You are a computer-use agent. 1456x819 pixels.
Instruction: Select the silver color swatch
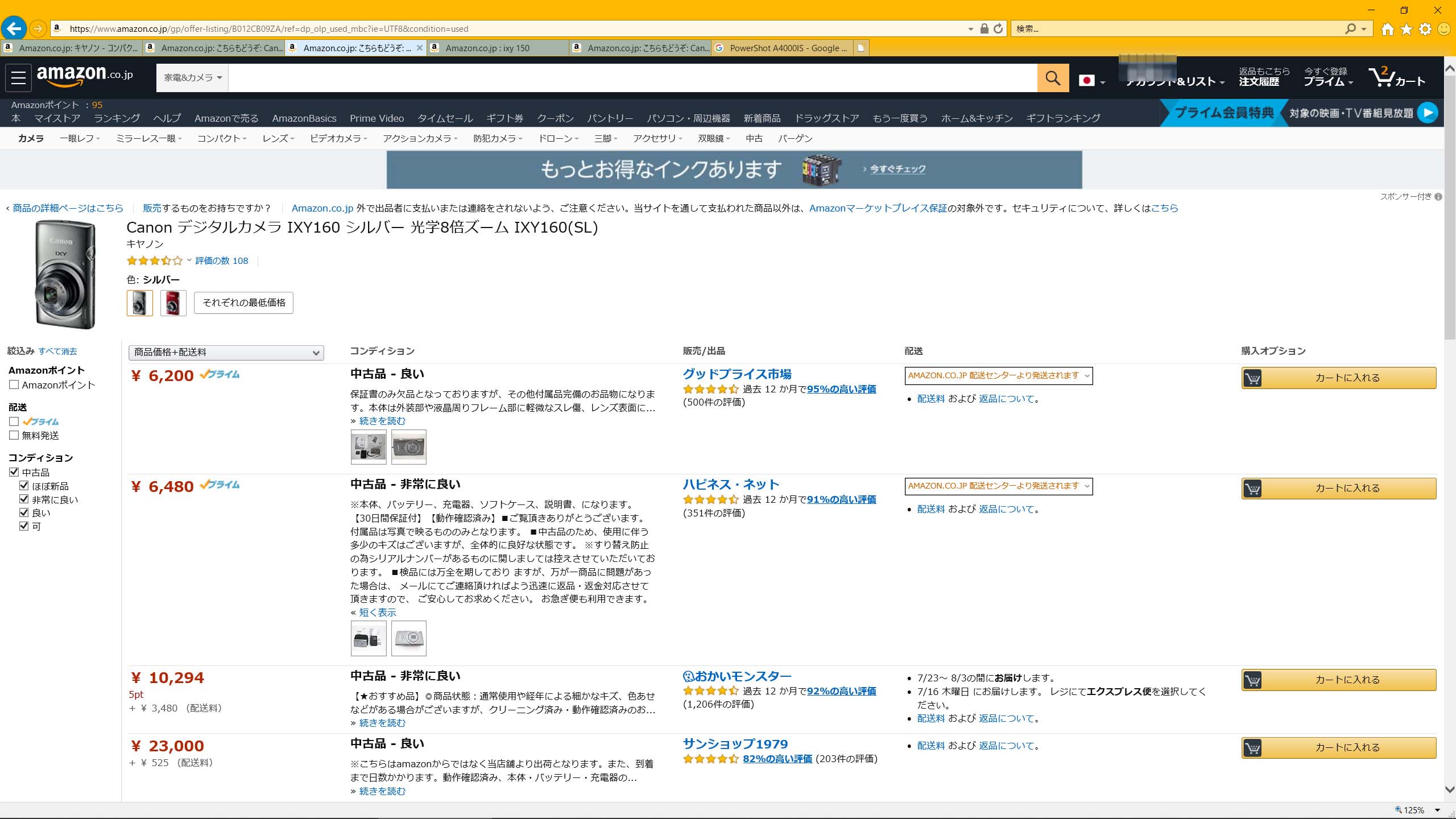[x=140, y=303]
